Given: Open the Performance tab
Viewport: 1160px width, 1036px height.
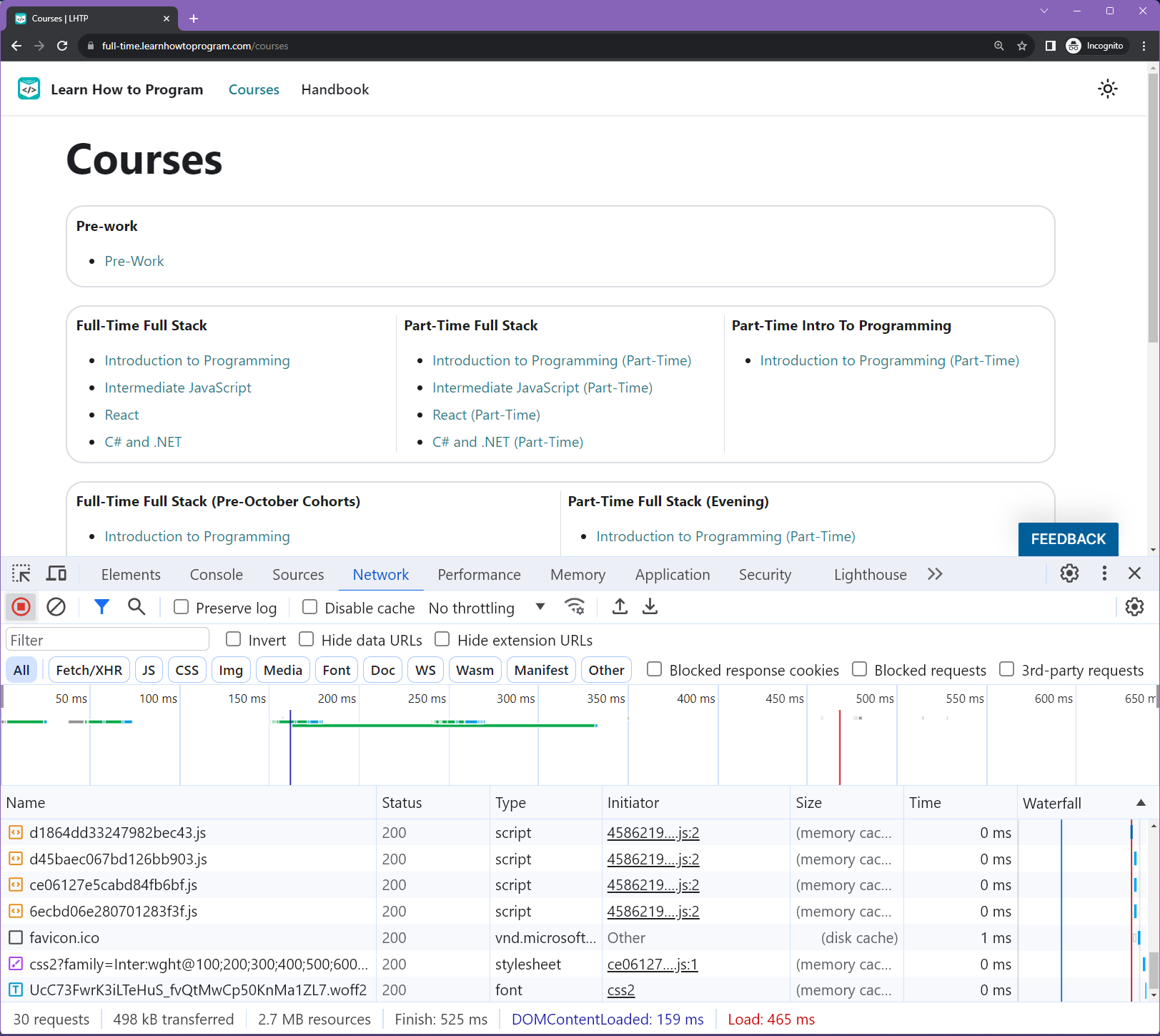Looking at the screenshot, I should click(x=479, y=575).
